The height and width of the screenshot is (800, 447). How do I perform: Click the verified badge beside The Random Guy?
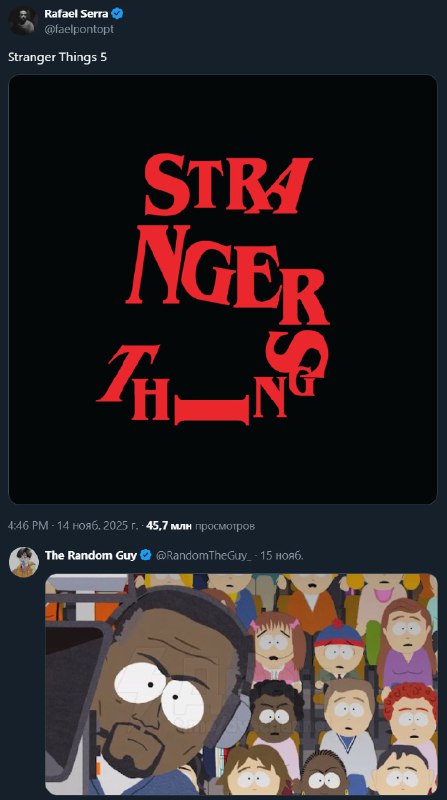tap(146, 555)
